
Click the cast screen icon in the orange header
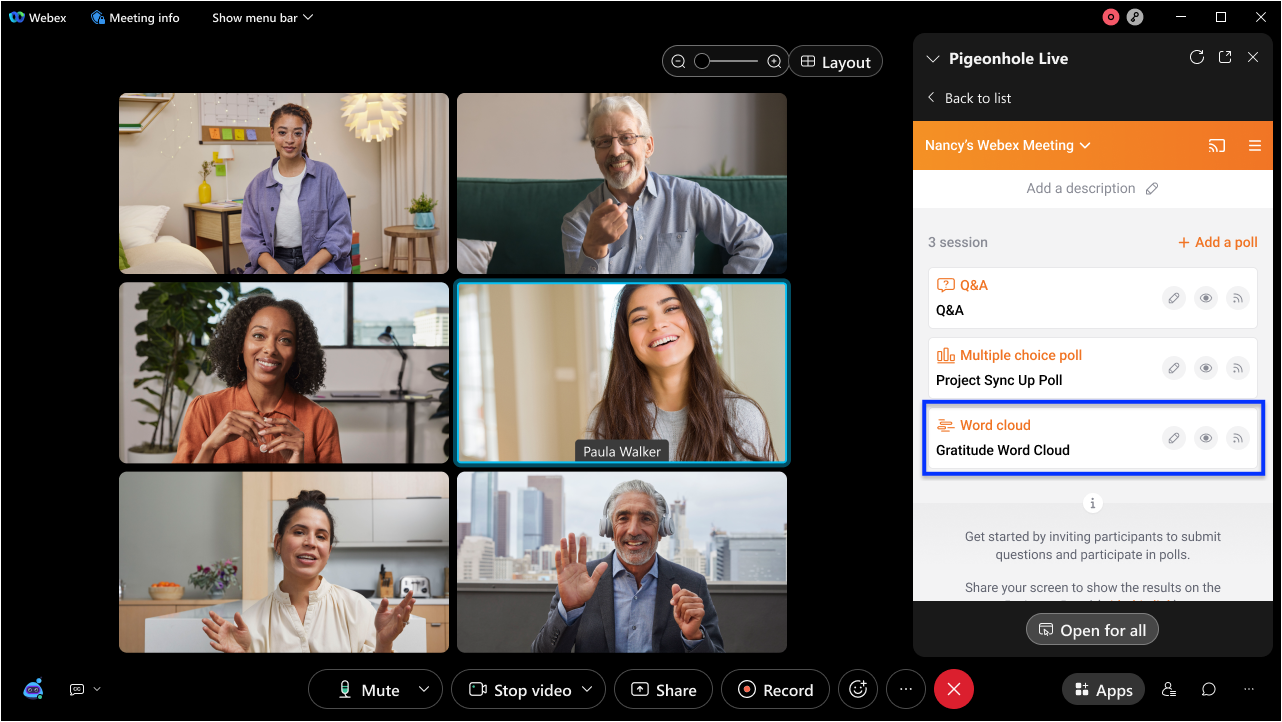click(1217, 146)
